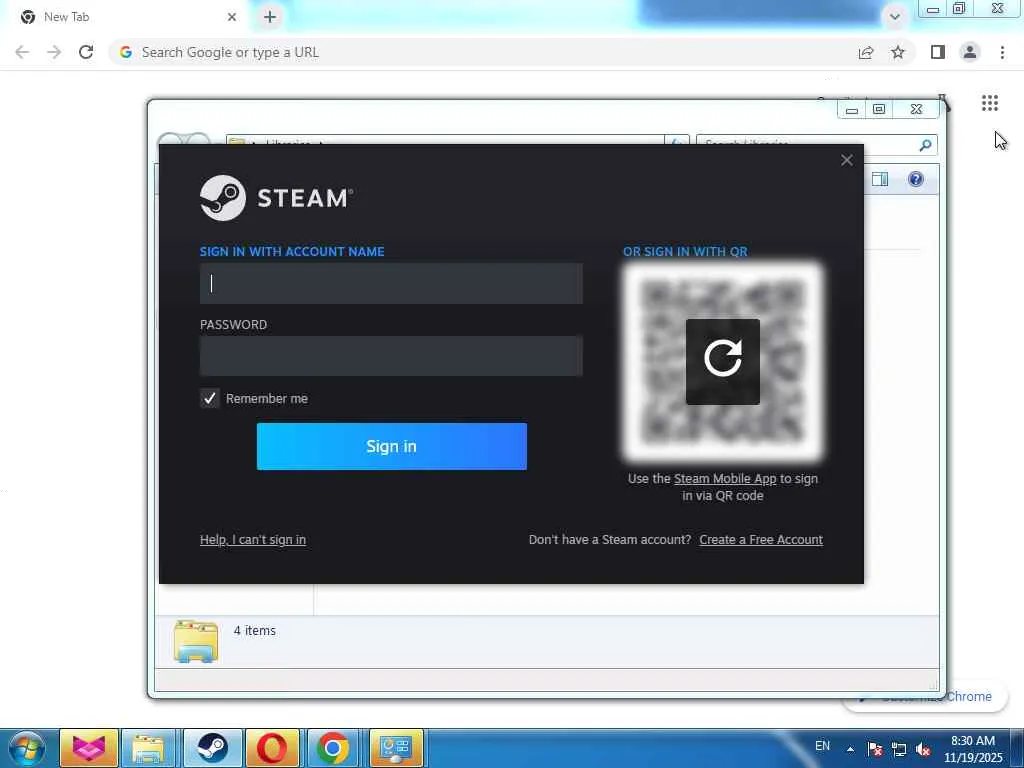This screenshot has height=768, width=1024.
Task: Expand Chrome tab search dropdown
Action: [x=895, y=17]
